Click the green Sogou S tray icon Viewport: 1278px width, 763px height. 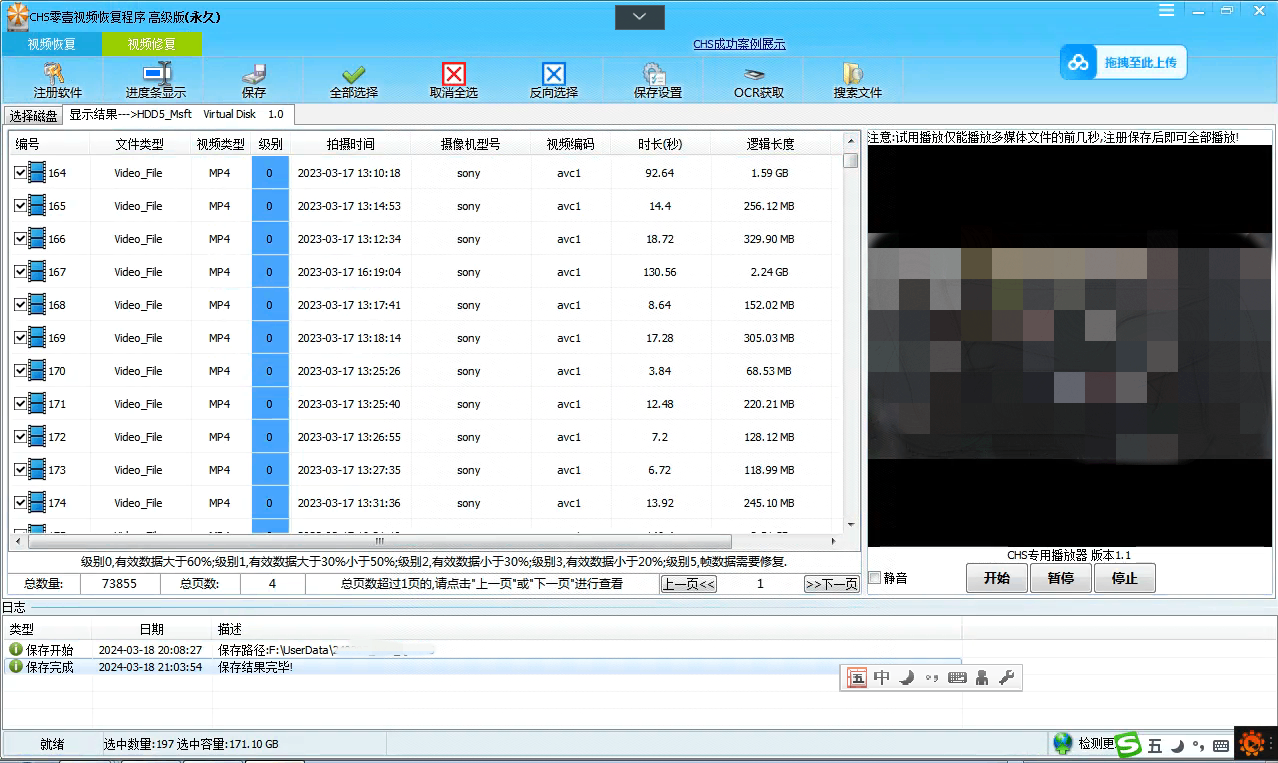1129,744
